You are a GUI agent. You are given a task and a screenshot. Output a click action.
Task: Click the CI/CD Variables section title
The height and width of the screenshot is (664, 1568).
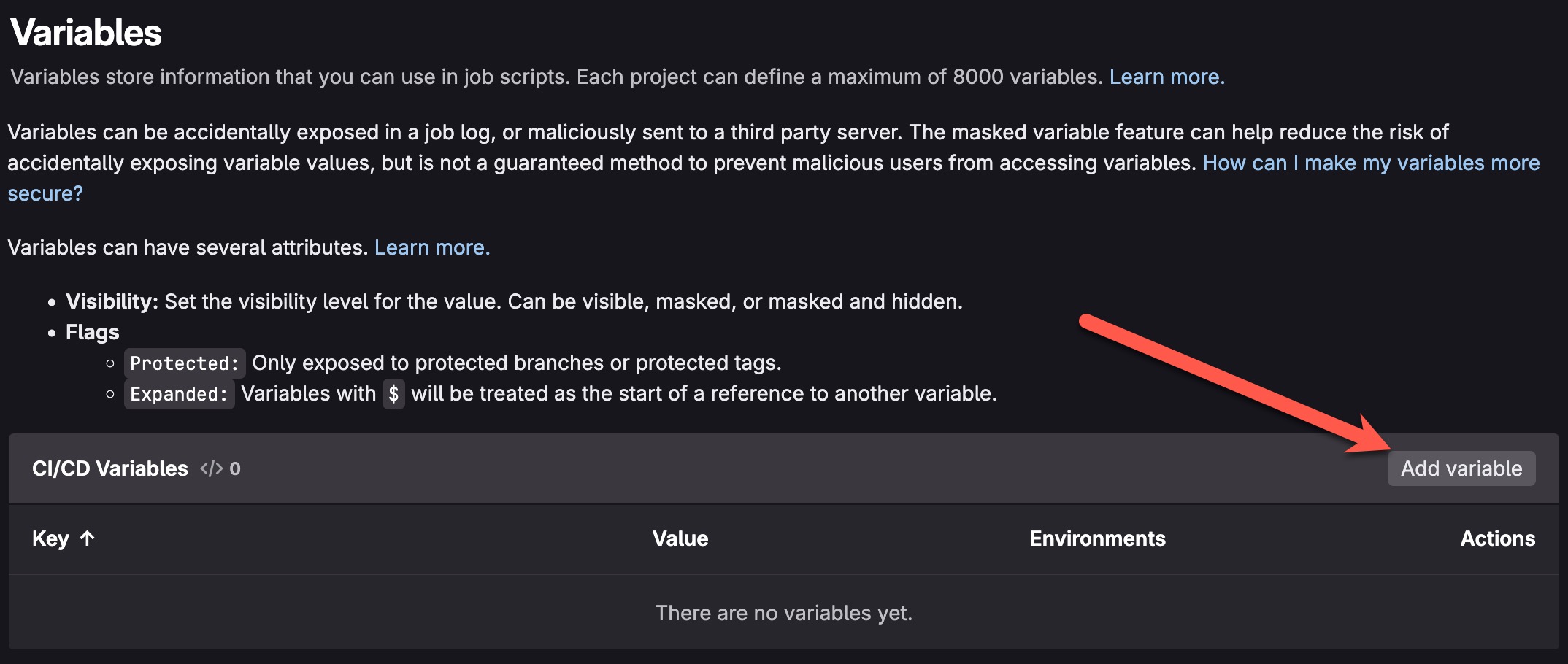[110, 468]
